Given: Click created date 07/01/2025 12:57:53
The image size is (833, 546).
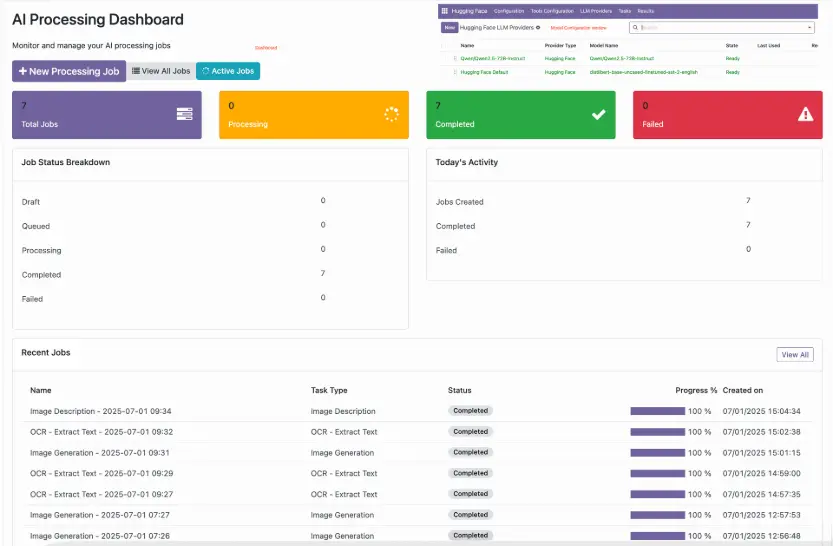Looking at the screenshot, I should click(761, 515).
